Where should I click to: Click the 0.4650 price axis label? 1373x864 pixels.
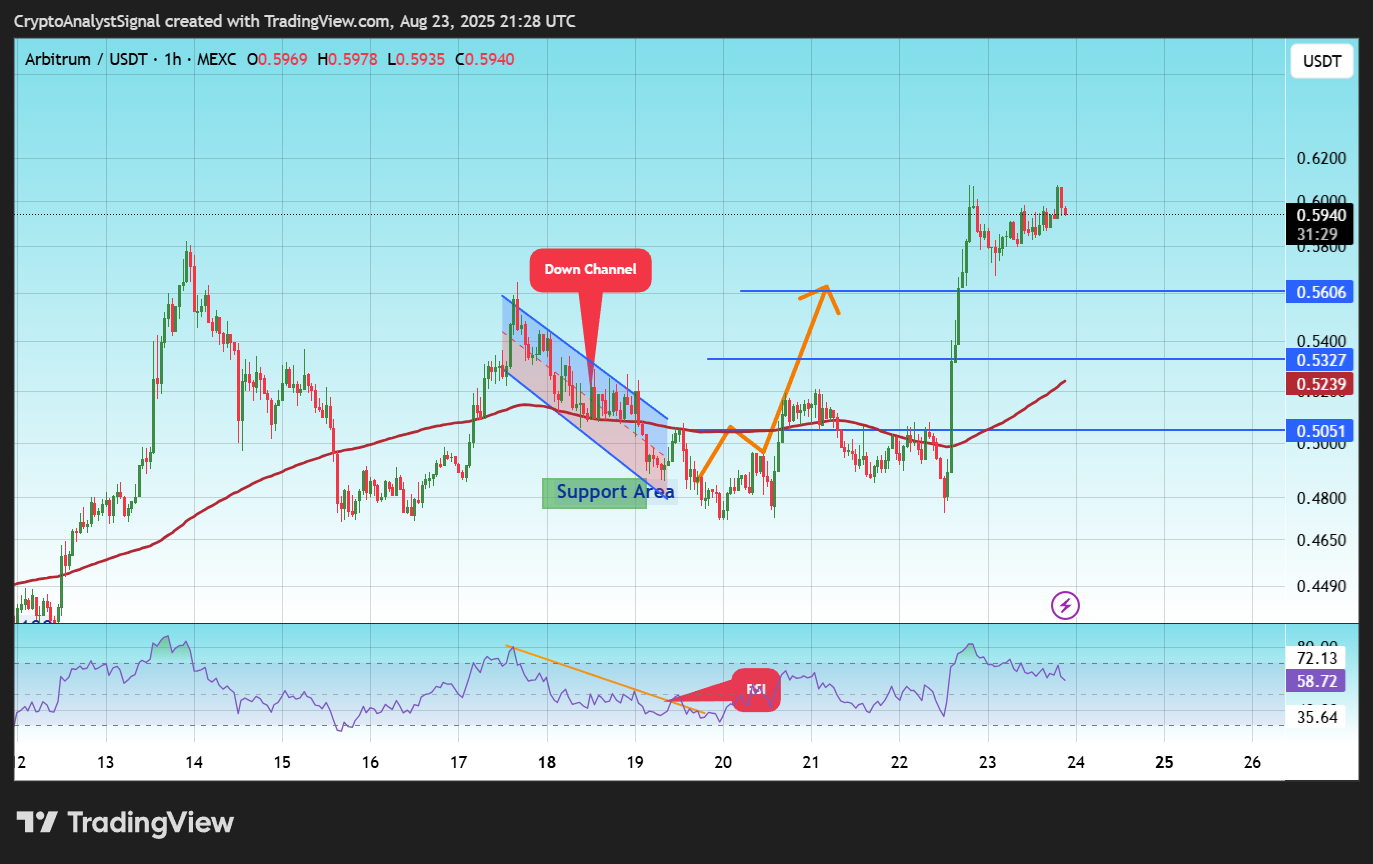(1320, 540)
